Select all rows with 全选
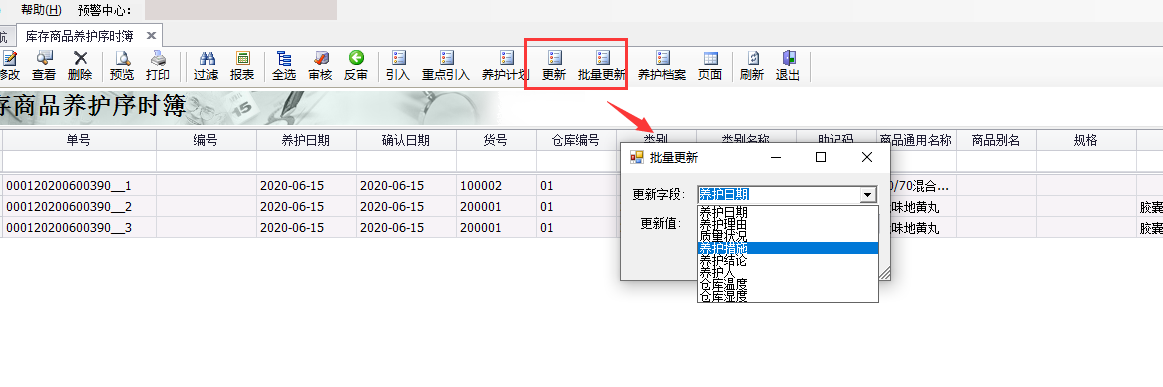1163x387 pixels. 284,66
